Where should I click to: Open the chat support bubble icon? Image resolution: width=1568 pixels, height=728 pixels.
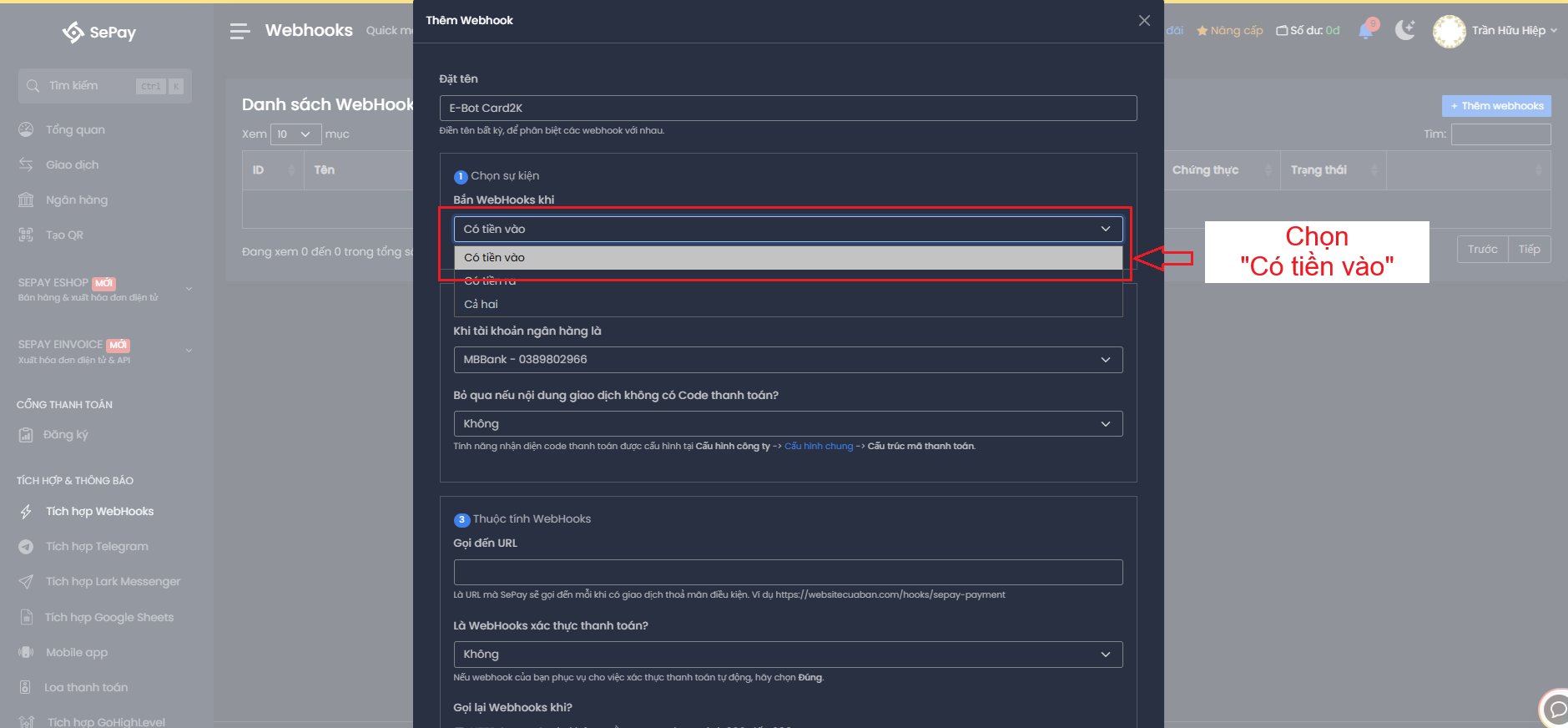pos(1555,709)
